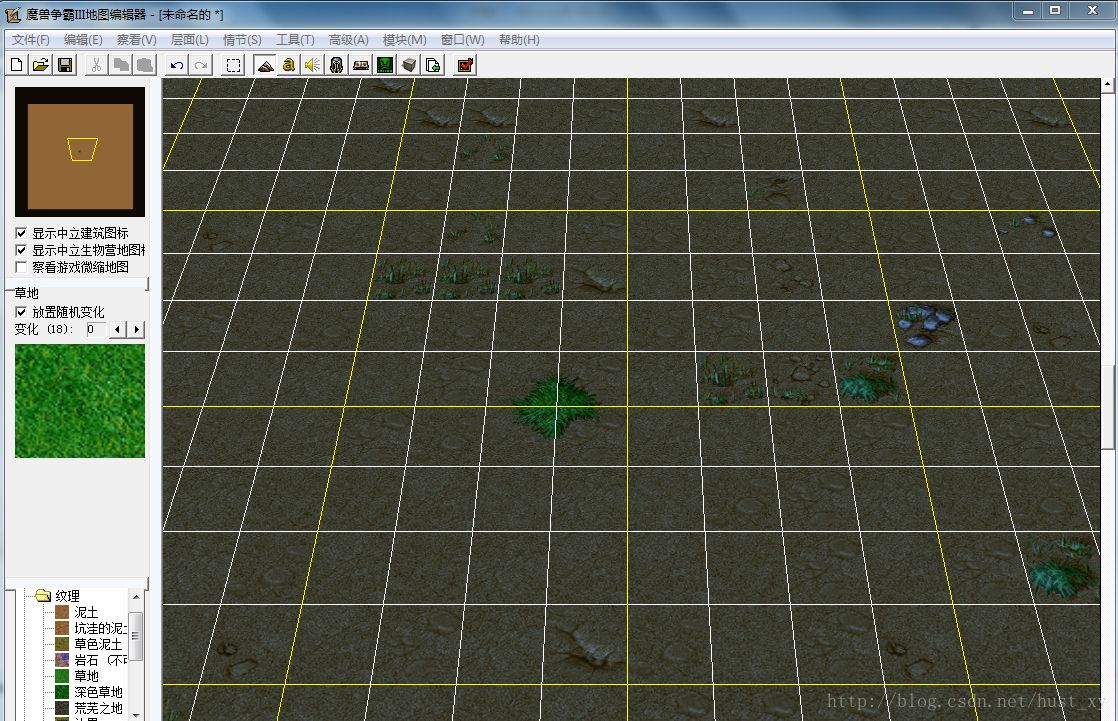
Task: Save the map with the floppy disk icon
Action: (65, 66)
